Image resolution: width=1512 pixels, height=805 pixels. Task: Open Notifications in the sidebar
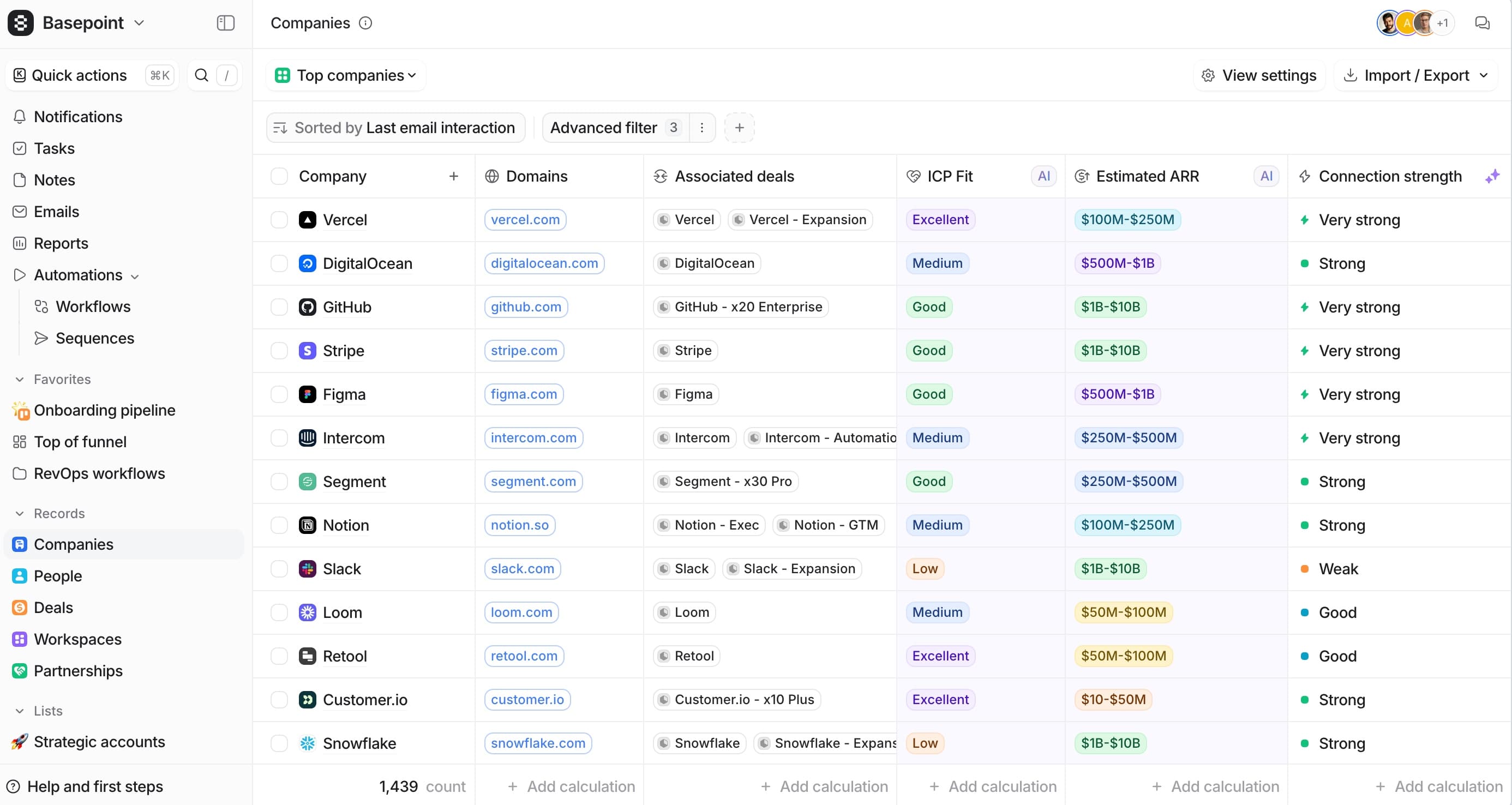coord(79,117)
